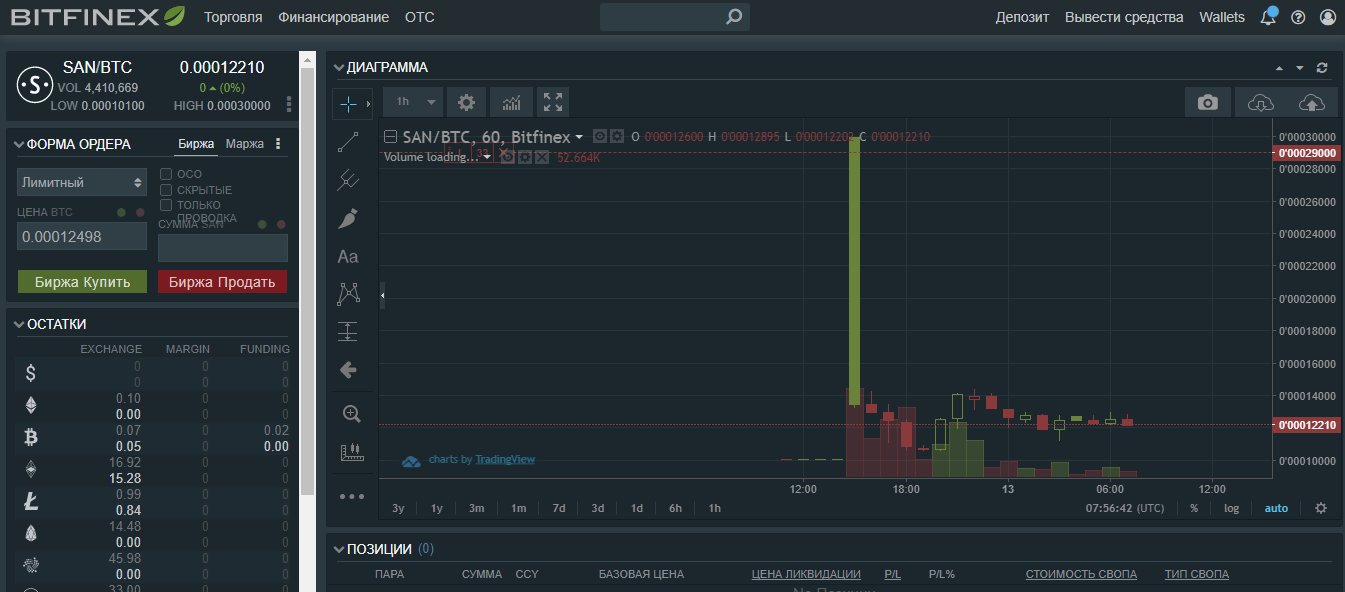The width and height of the screenshot is (1345, 592).
Task: Open chart settings gear in toolbar
Action: point(466,102)
